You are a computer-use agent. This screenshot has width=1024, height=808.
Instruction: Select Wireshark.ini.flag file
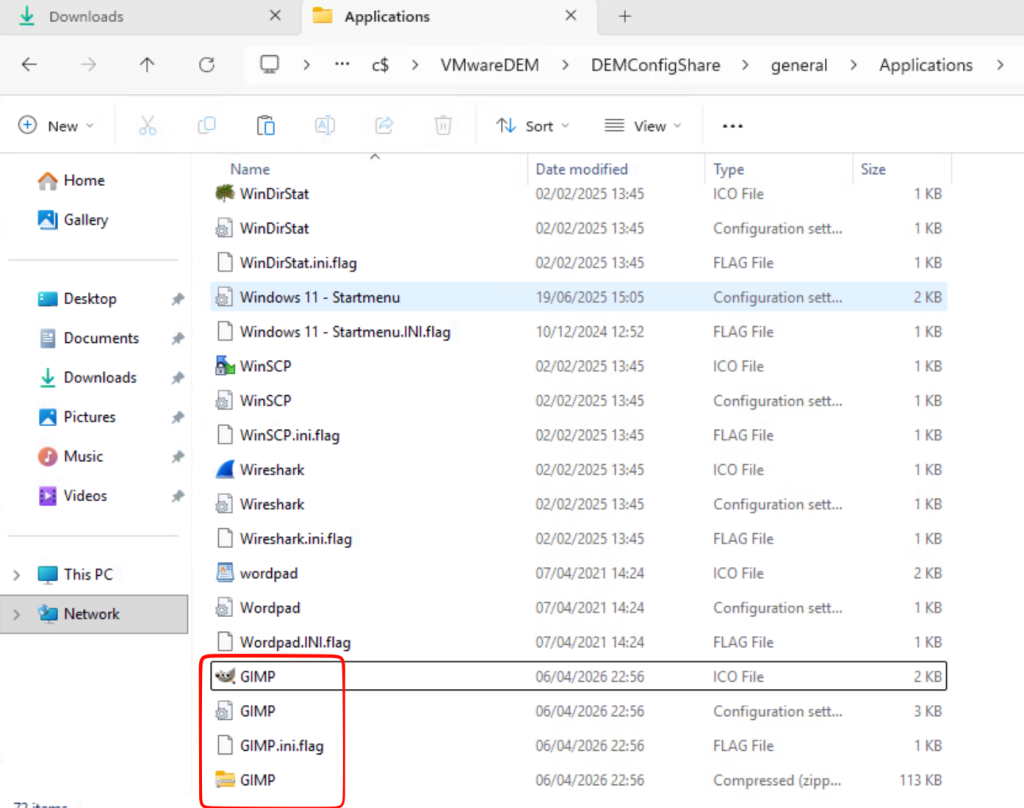(579, 539)
